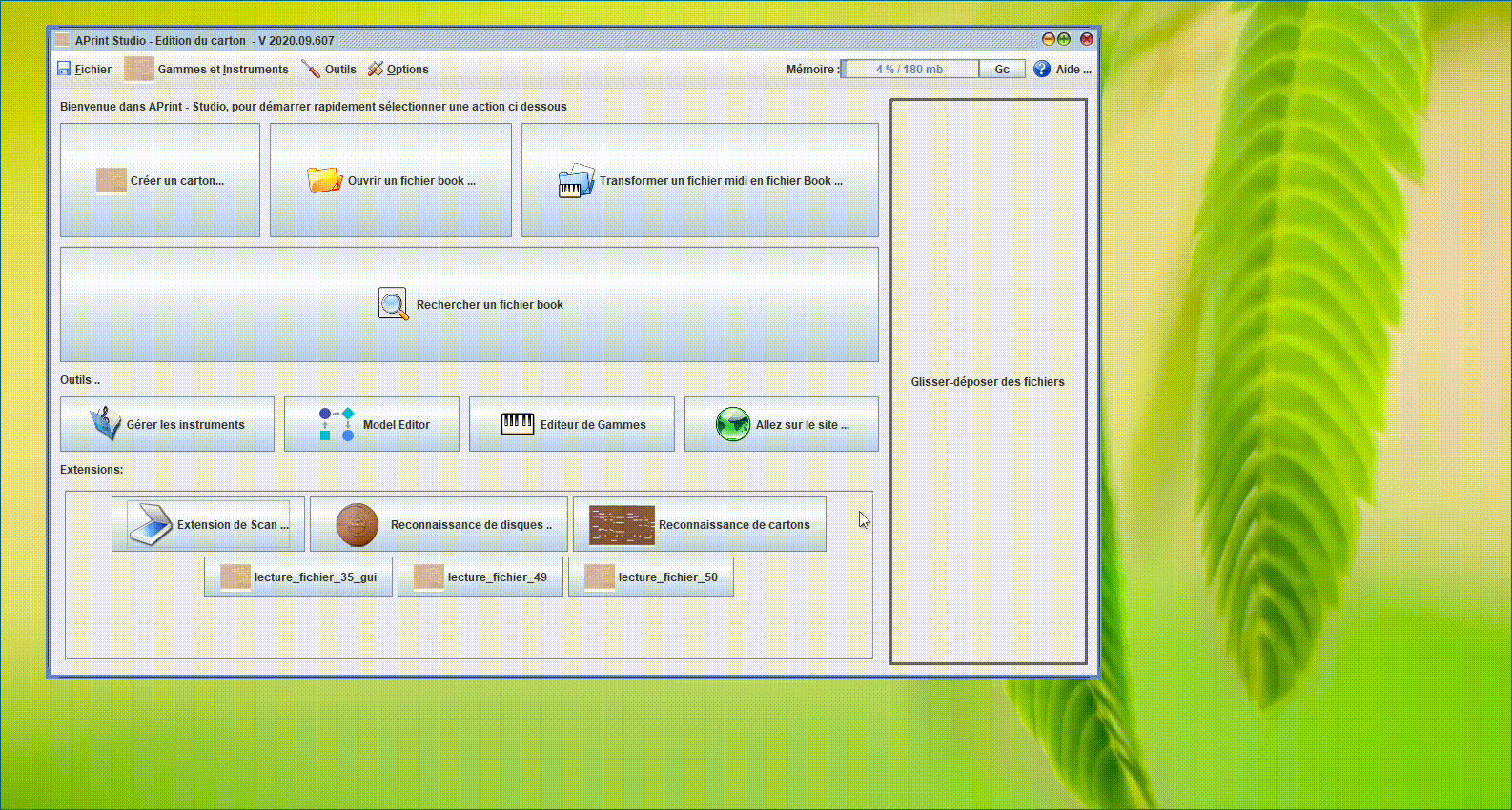Click the punched carton image icon
Image resolution: width=1512 pixels, height=810 pixels.
click(622, 524)
